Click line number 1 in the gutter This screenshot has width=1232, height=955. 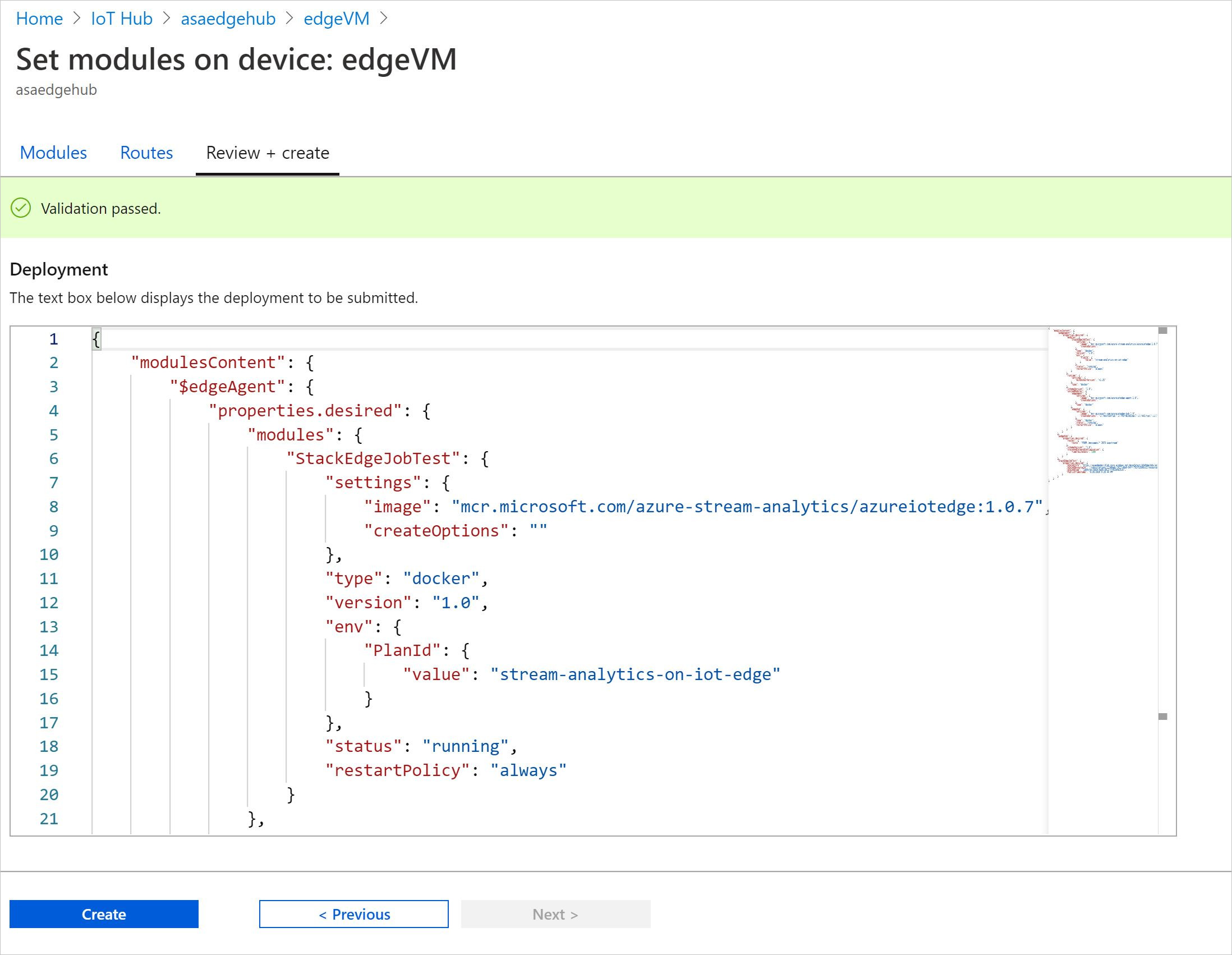(x=54, y=339)
